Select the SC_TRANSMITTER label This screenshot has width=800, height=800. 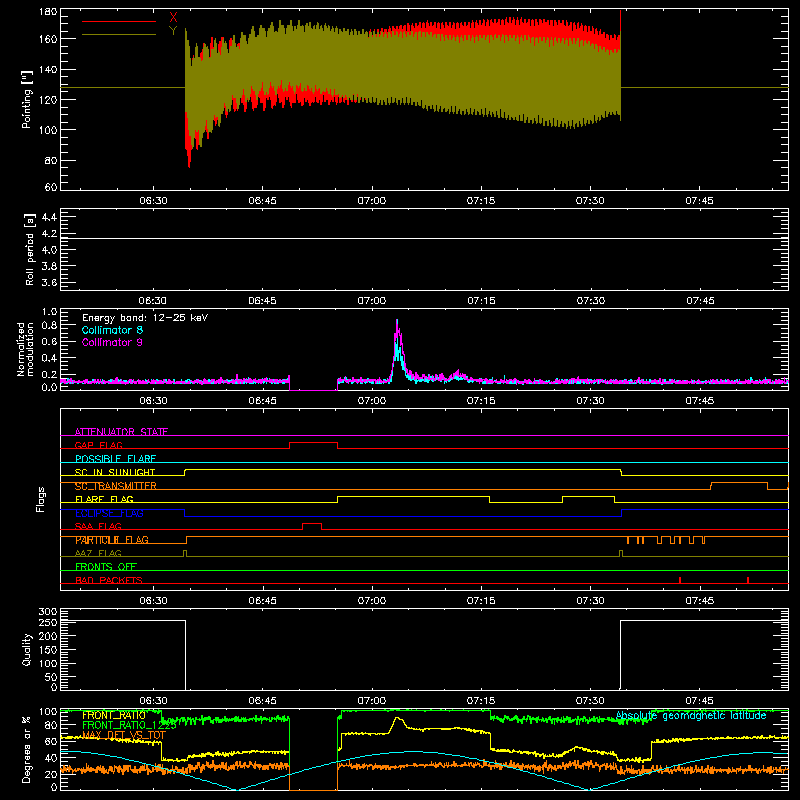[x=116, y=486]
